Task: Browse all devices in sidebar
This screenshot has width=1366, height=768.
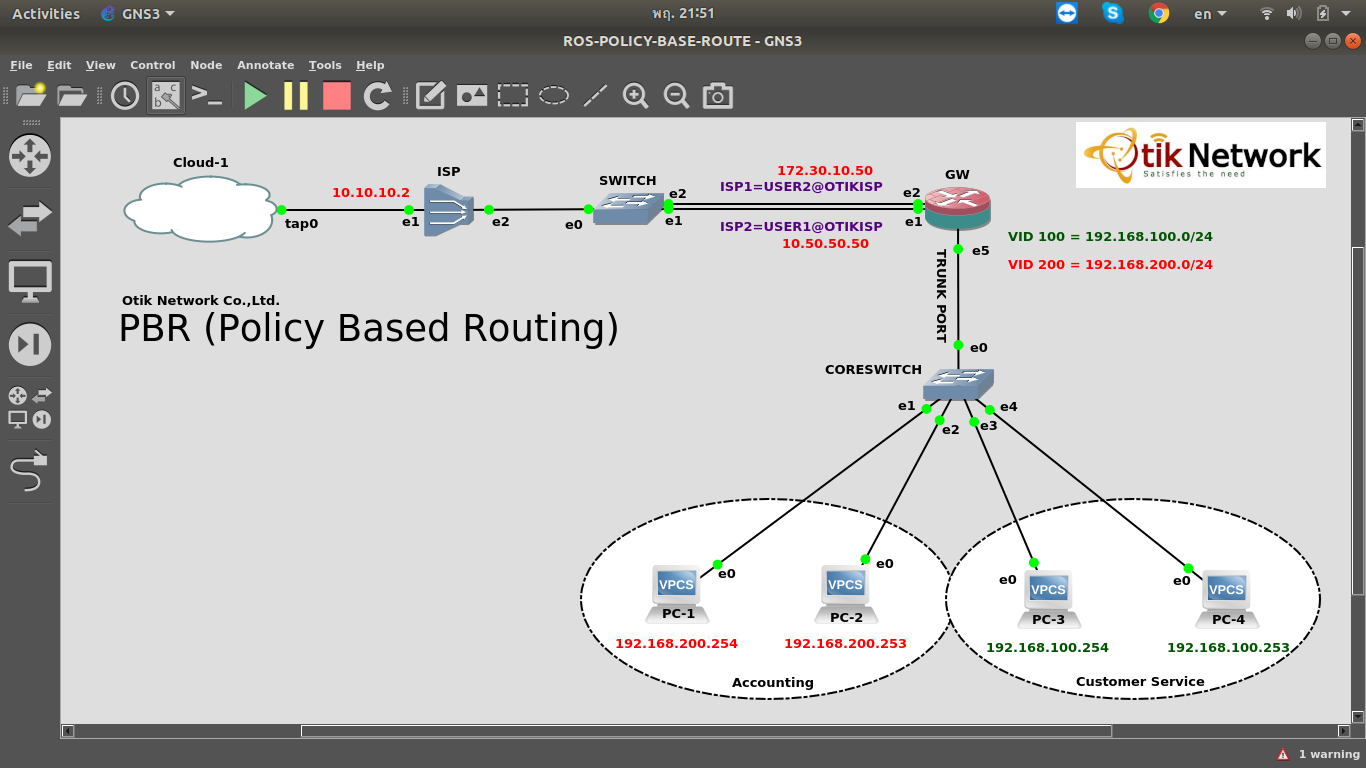Action: click(x=30, y=407)
